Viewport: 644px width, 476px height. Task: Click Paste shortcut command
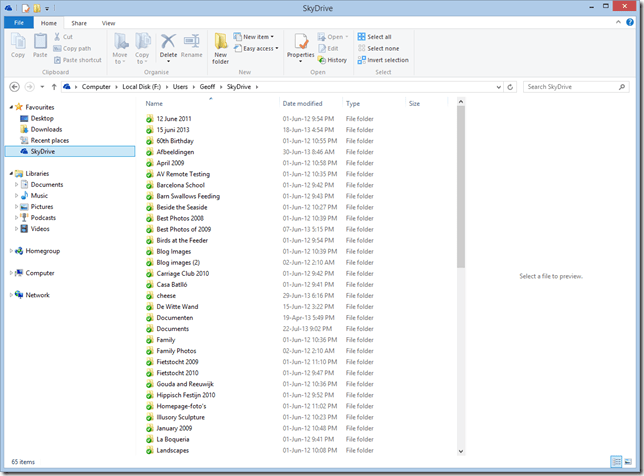(x=78, y=60)
